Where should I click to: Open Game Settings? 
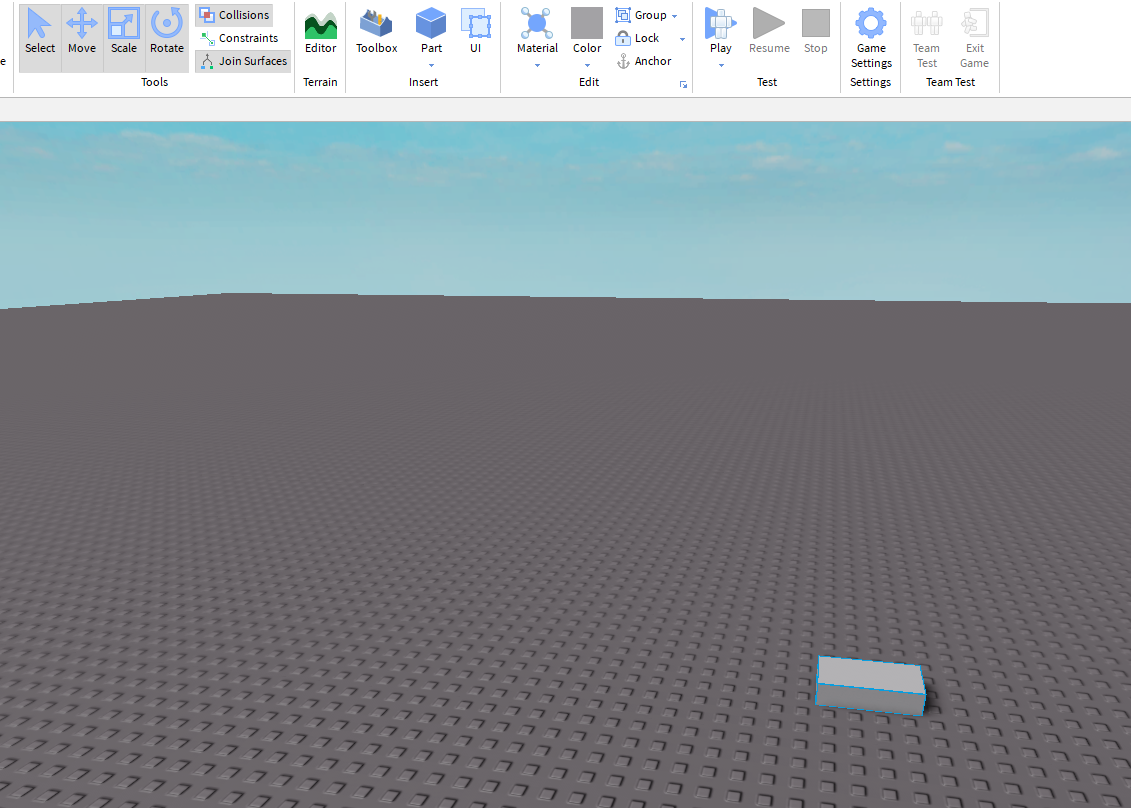(870, 37)
